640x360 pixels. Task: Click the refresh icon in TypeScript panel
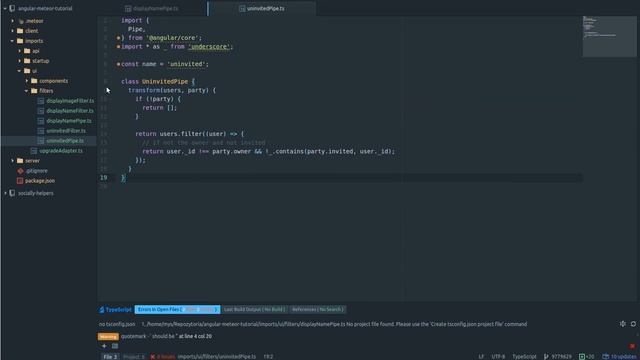(633, 324)
